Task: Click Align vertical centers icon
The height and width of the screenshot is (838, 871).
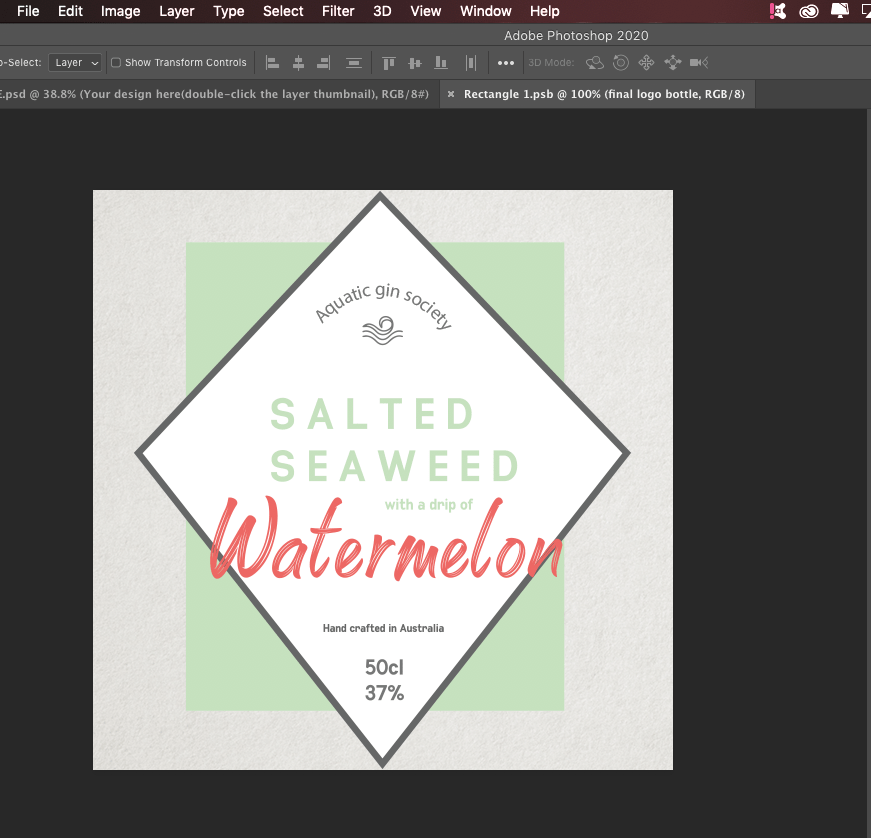Action: [415, 62]
